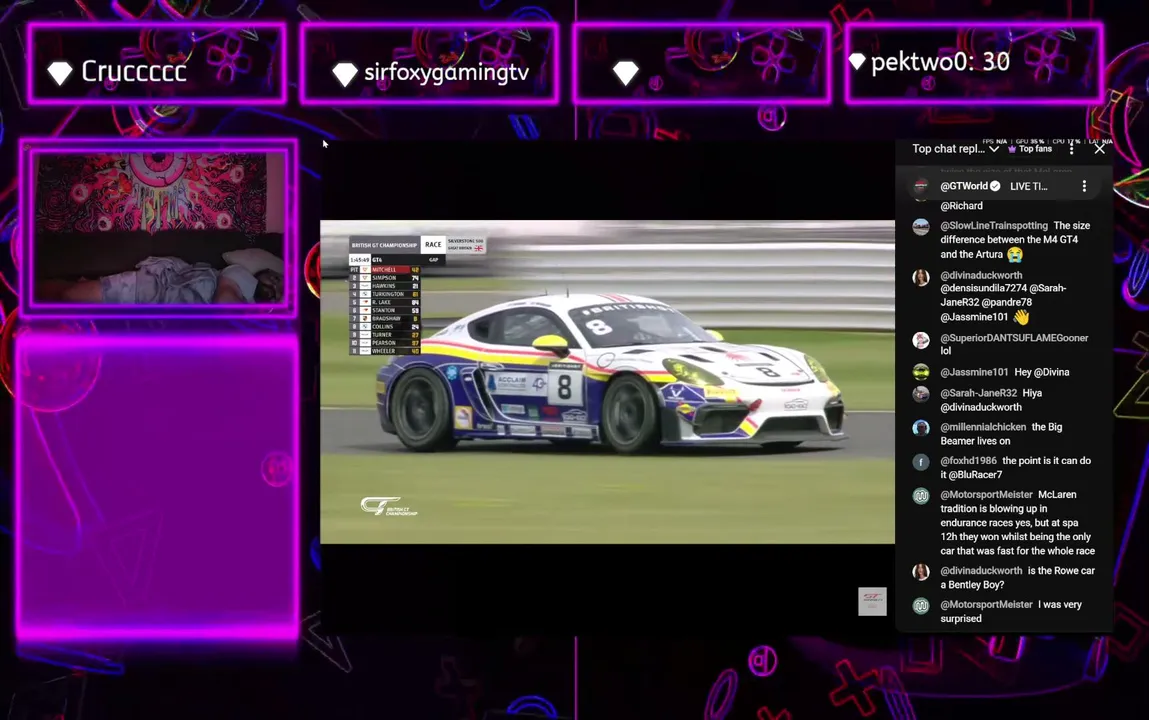Click the waving hand emoji
This screenshot has width=1149, height=720.
click(x=1021, y=317)
